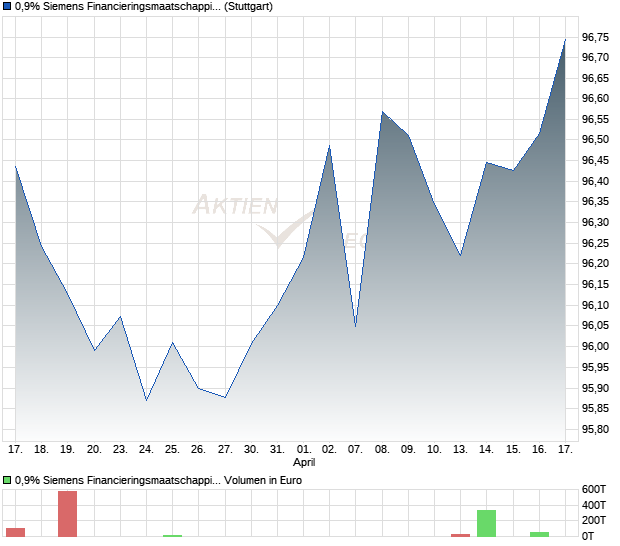Viewport: 620px width, 546px height.
Task: Click the volume axis label 600T
Action: (594, 489)
